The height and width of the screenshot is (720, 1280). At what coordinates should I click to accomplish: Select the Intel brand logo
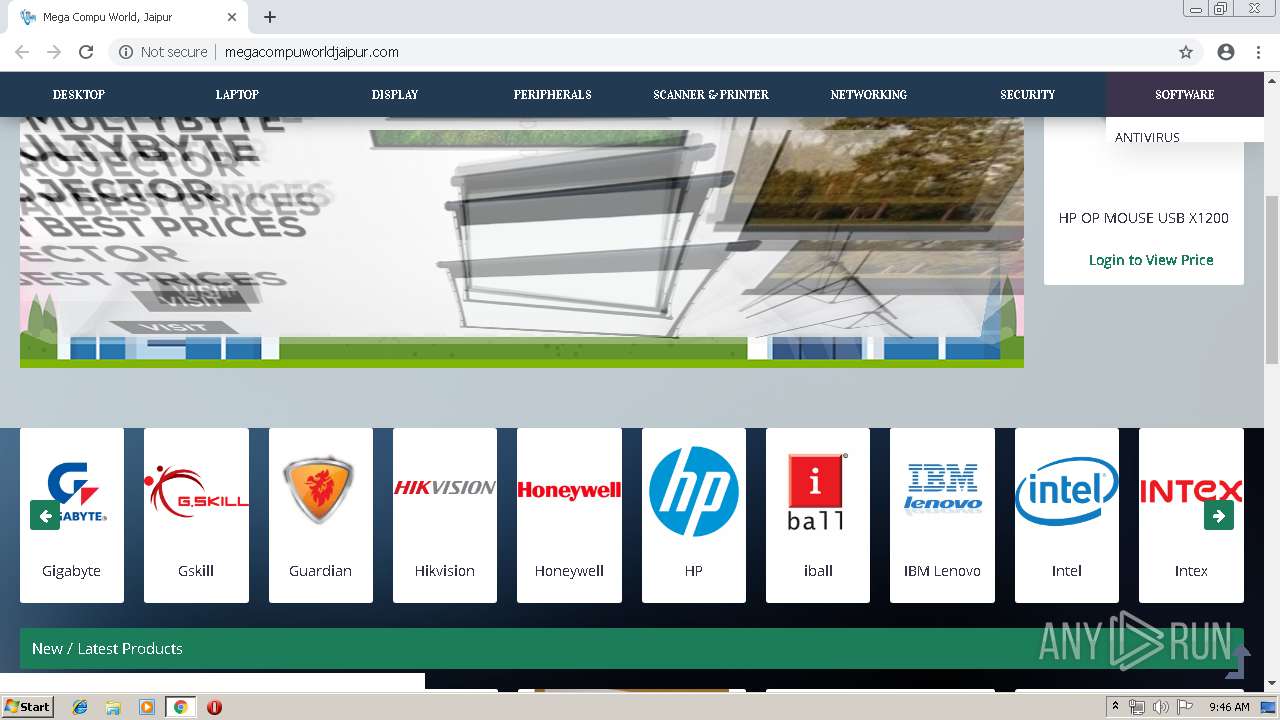(x=1067, y=491)
